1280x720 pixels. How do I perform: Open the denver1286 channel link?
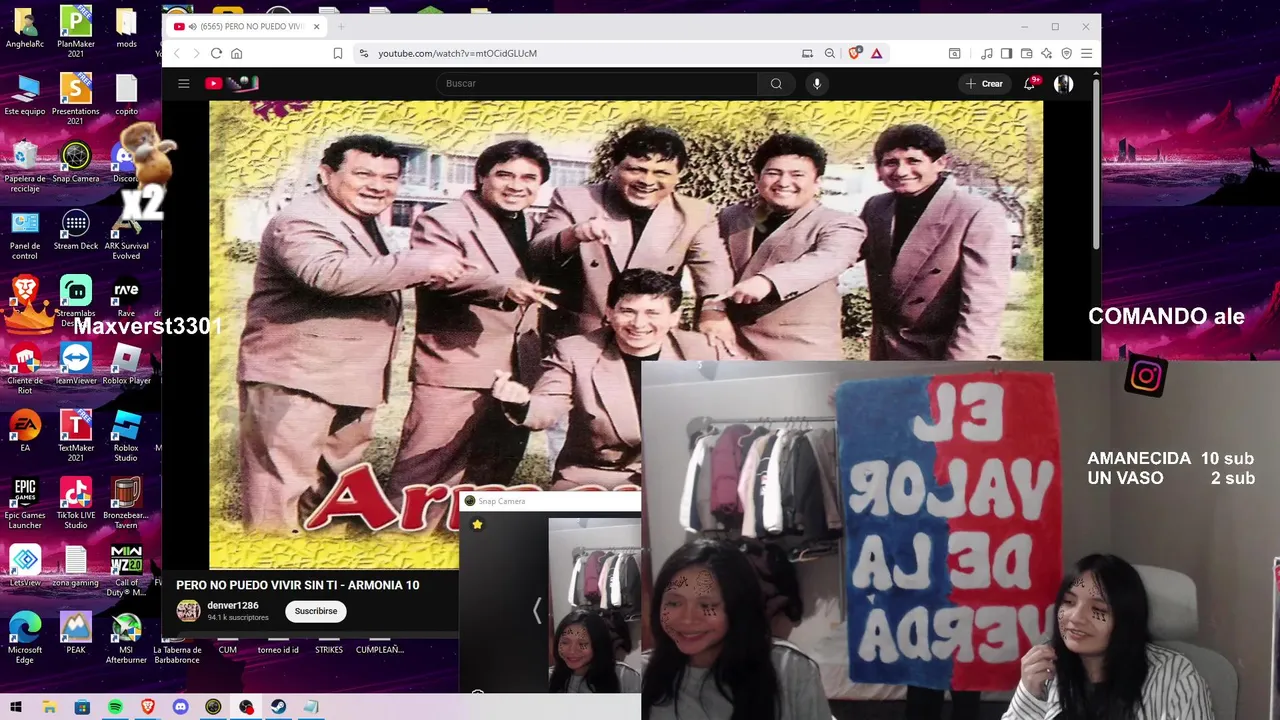[x=233, y=605]
